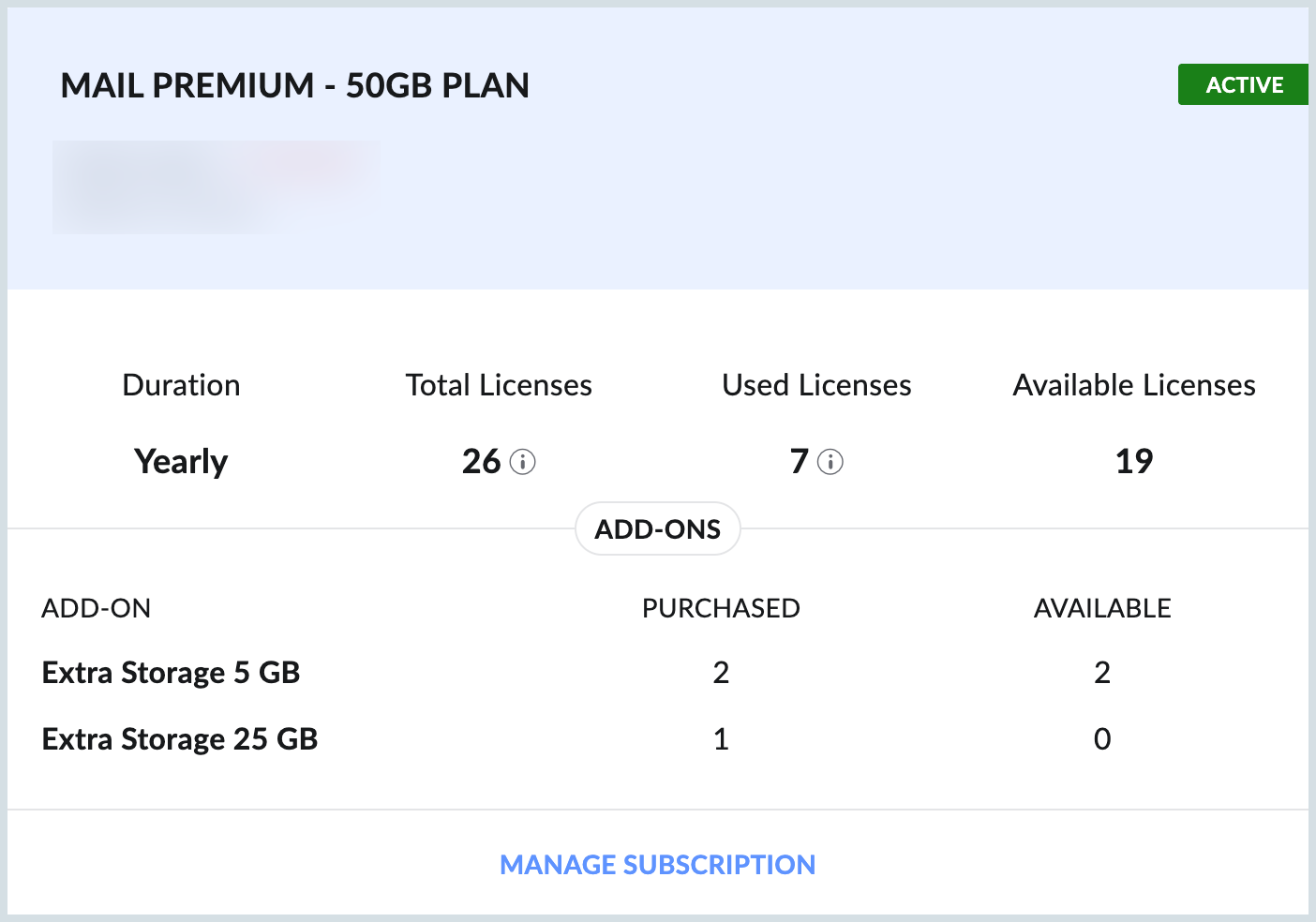Select the Extra Storage 5 GB row

tap(171, 673)
